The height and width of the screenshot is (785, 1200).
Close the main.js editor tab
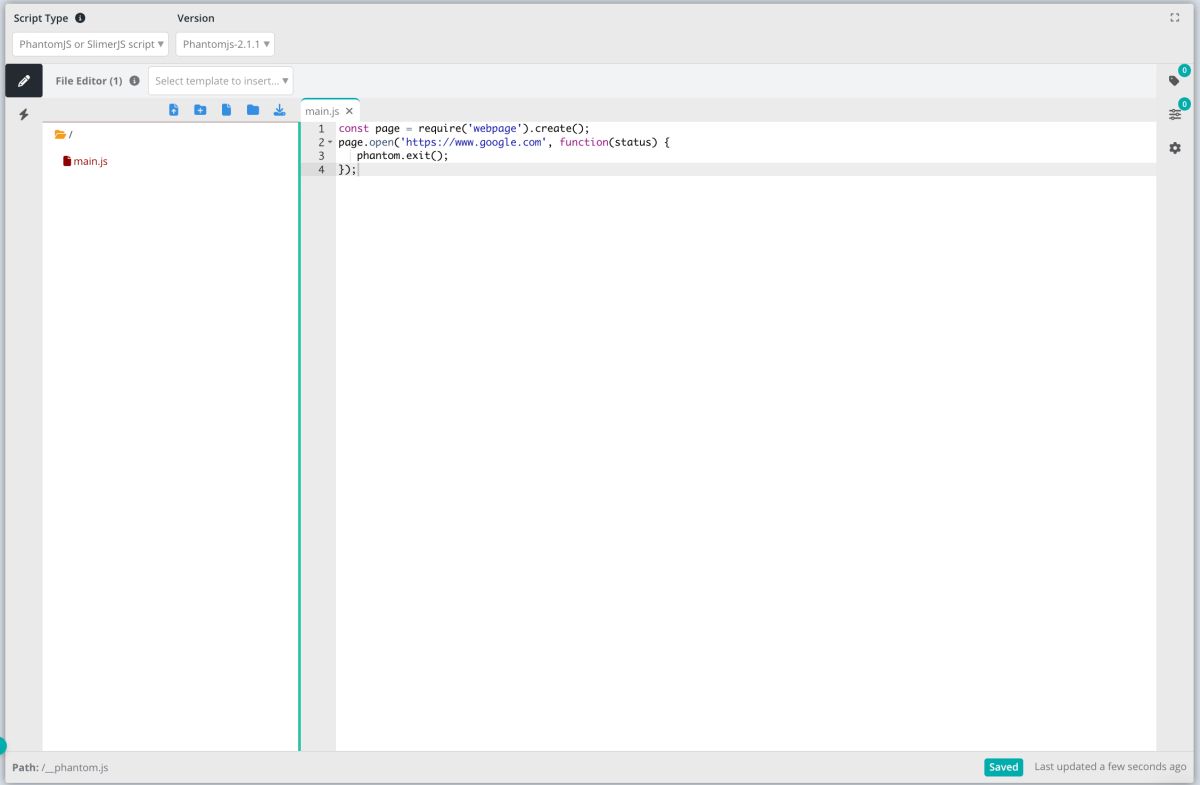coord(349,112)
